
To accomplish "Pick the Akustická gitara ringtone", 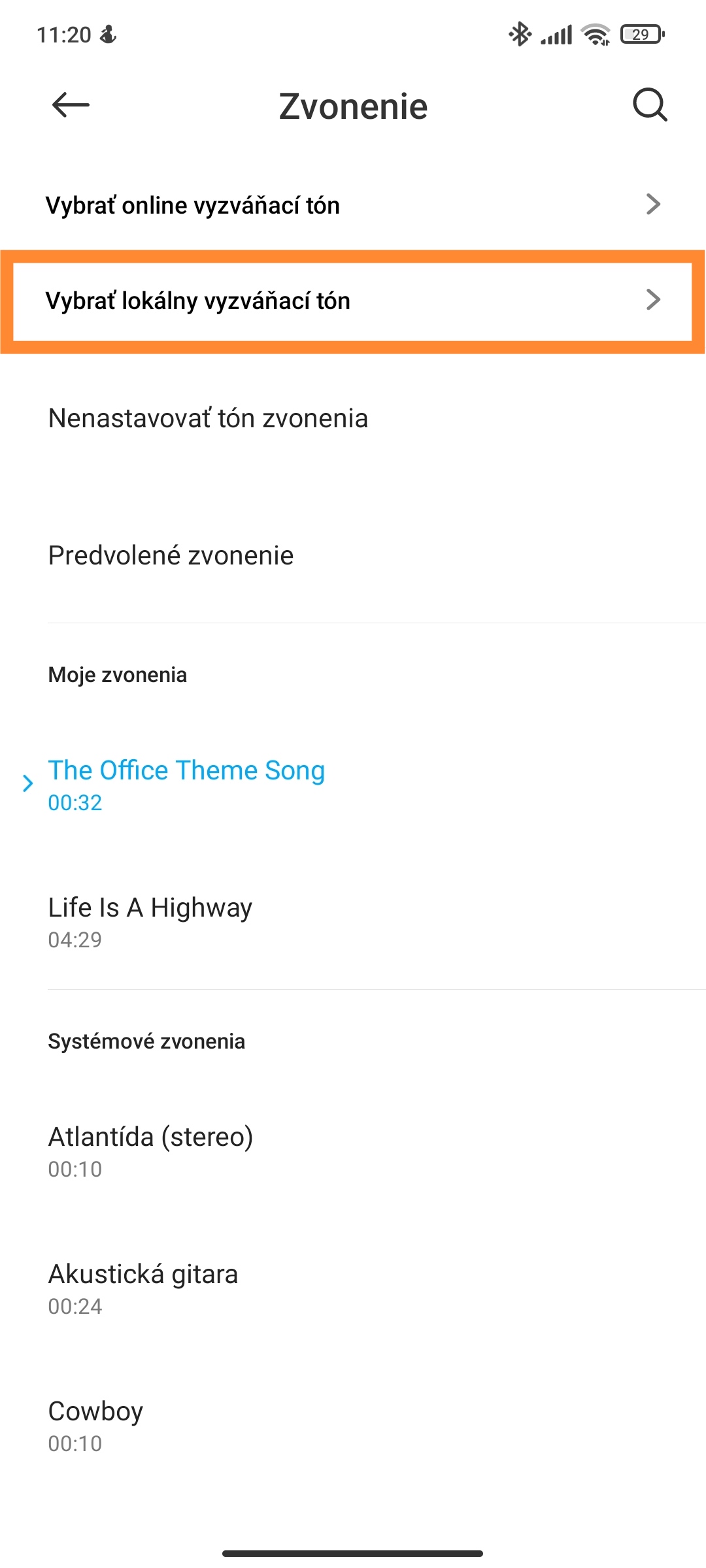I will pyautogui.click(x=353, y=1288).
